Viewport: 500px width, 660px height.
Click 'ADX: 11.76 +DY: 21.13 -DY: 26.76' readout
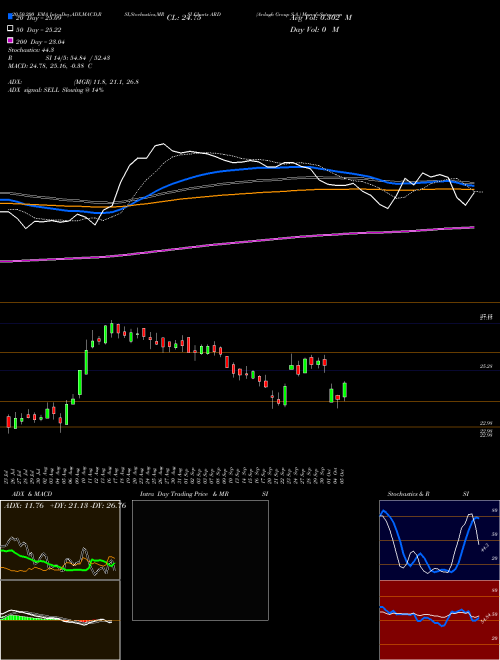click(65, 506)
